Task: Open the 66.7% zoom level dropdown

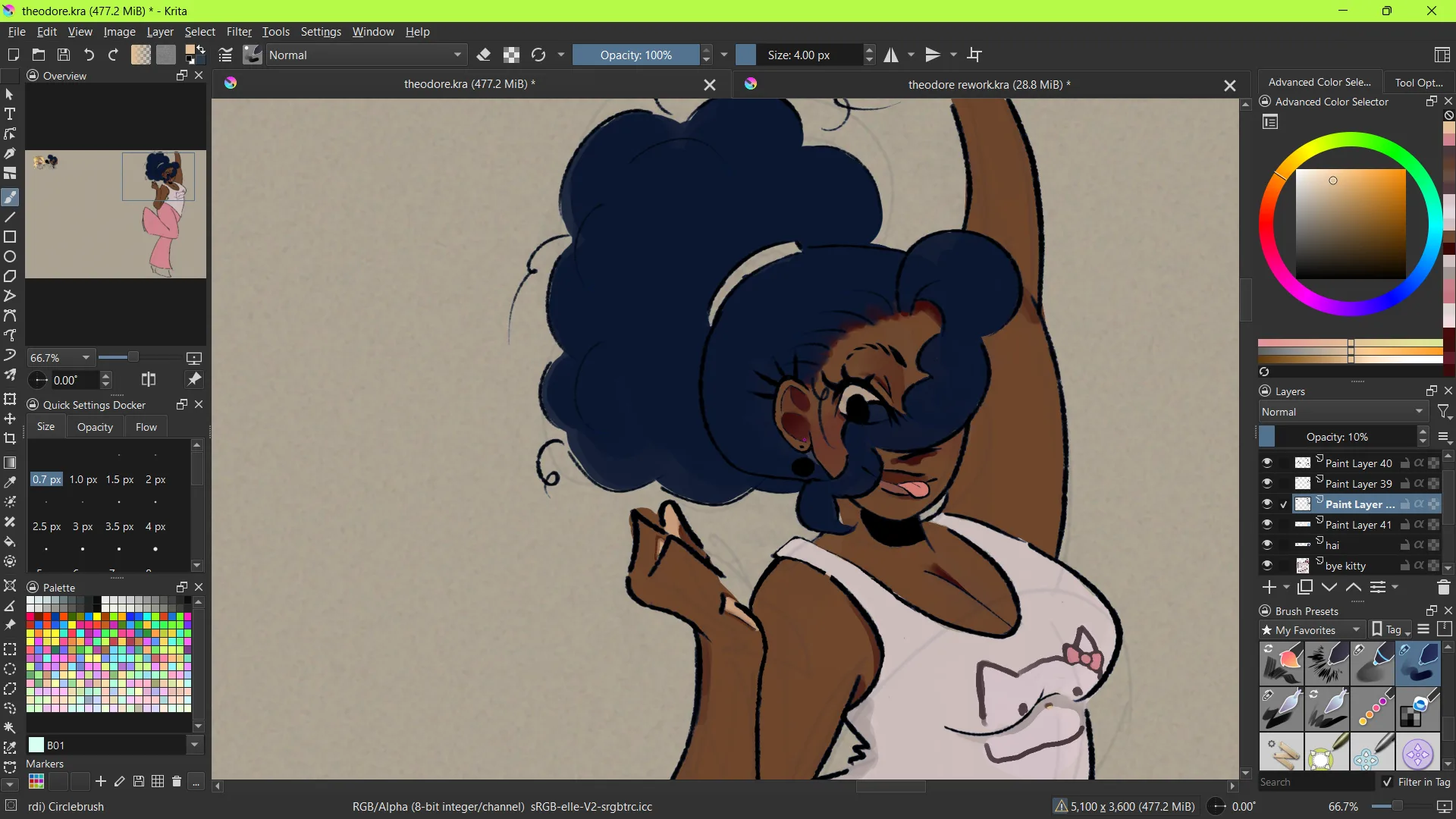Action: point(60,357)
